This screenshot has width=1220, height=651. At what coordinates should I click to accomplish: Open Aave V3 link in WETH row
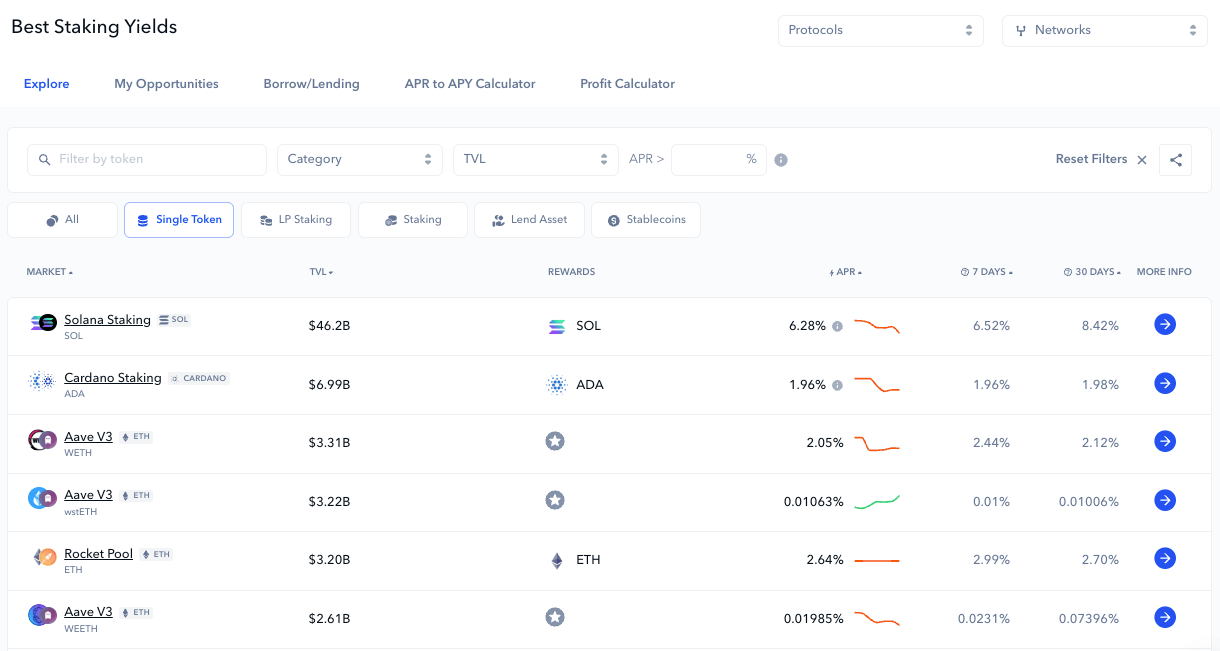click(x=88, y=437)
